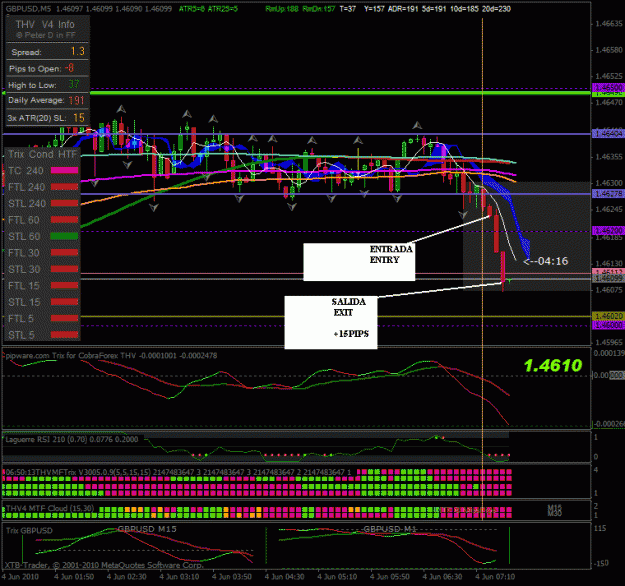This screenshot has width=625, height=586.
Task: Click the GBPUSD-M1 mini chart title
Action: click(390, 529)
